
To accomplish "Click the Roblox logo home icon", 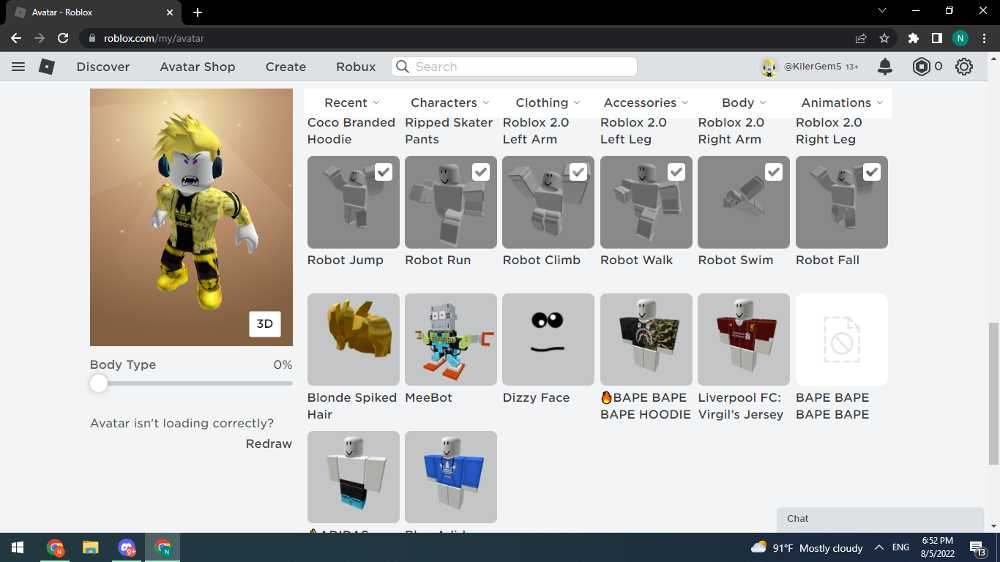I will point(47,67).
